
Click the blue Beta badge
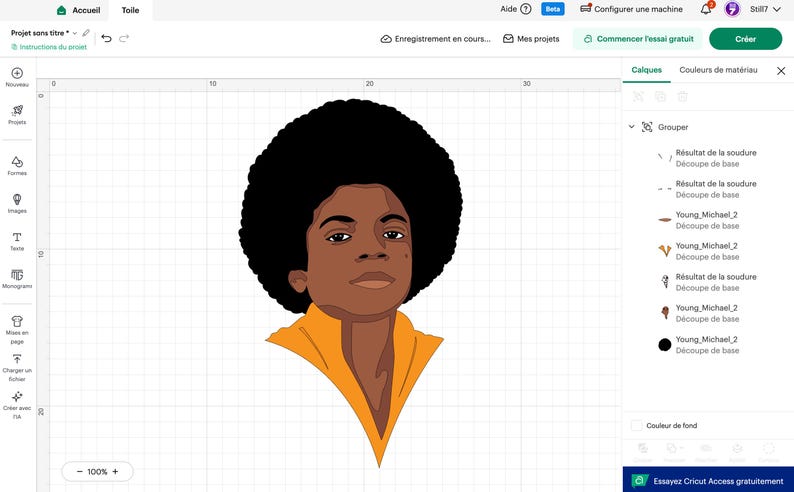[x=552, y=9]
